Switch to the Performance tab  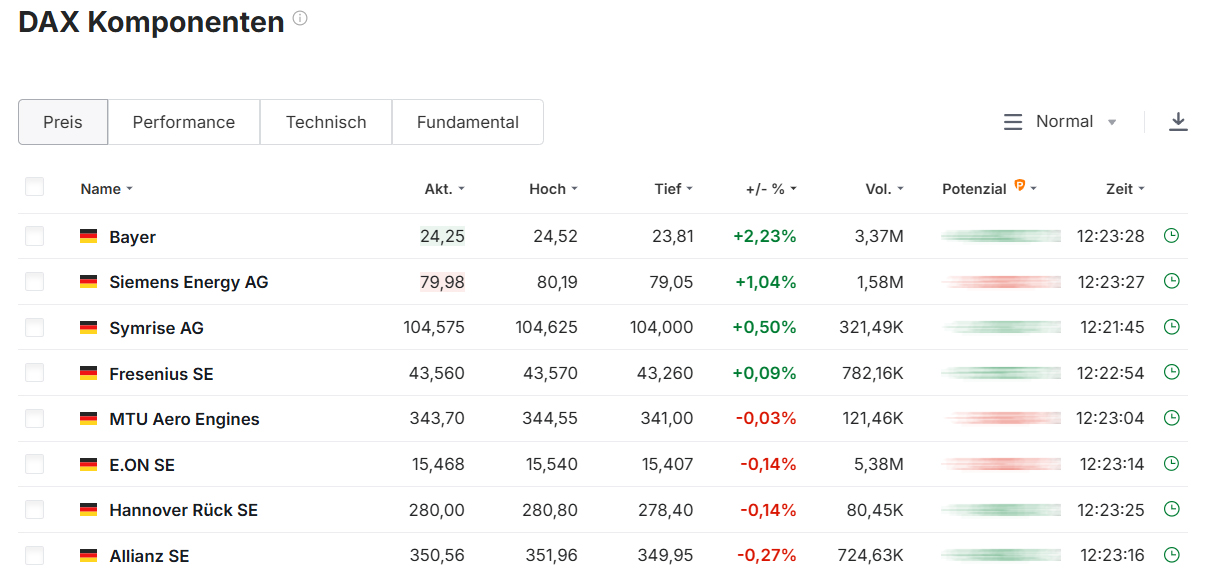point(184,122)
